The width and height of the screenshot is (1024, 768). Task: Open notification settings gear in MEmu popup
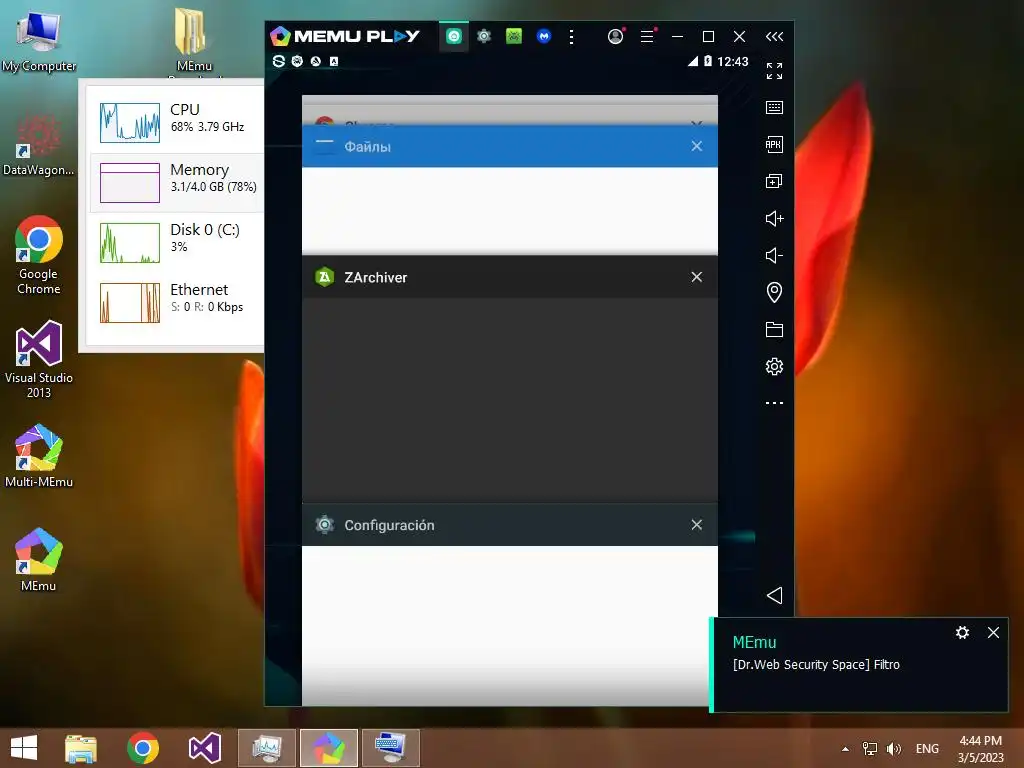(962, 632)
